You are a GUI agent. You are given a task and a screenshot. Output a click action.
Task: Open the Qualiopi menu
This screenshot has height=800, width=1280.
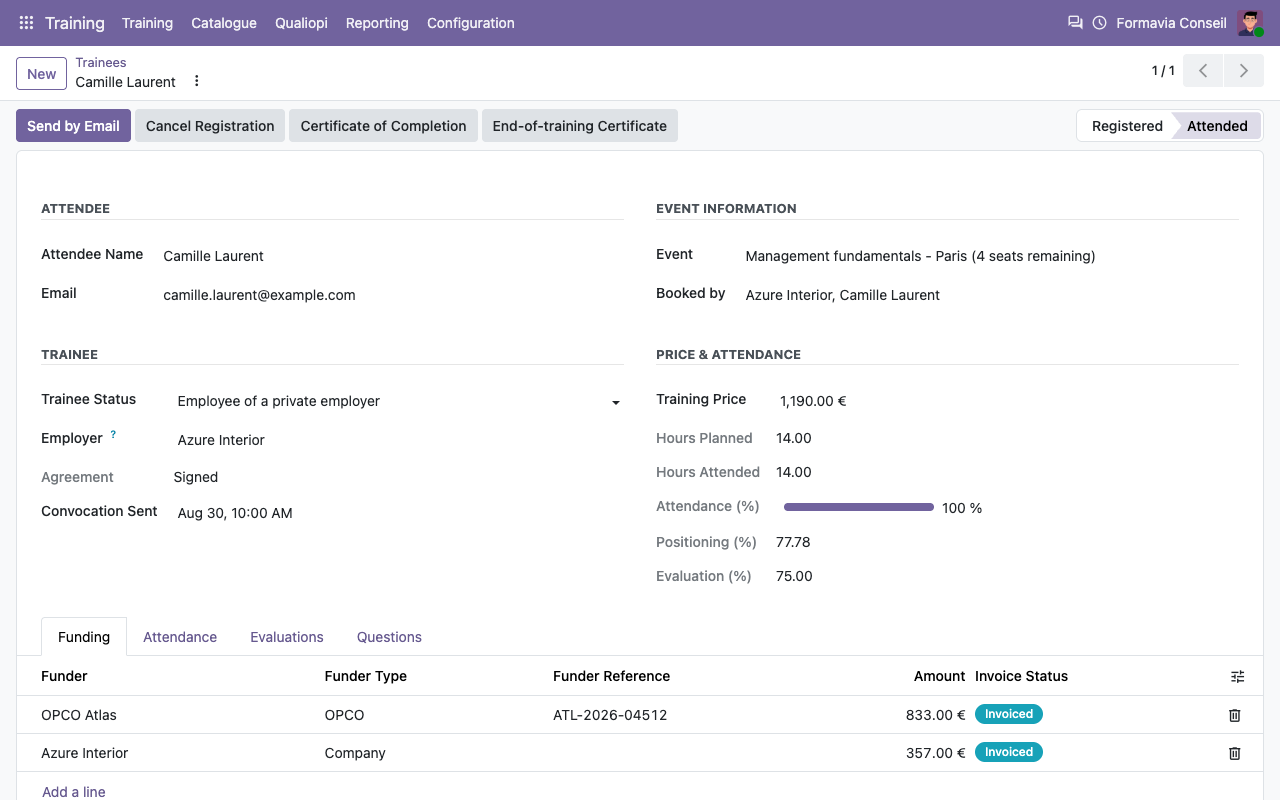[301, 23]
